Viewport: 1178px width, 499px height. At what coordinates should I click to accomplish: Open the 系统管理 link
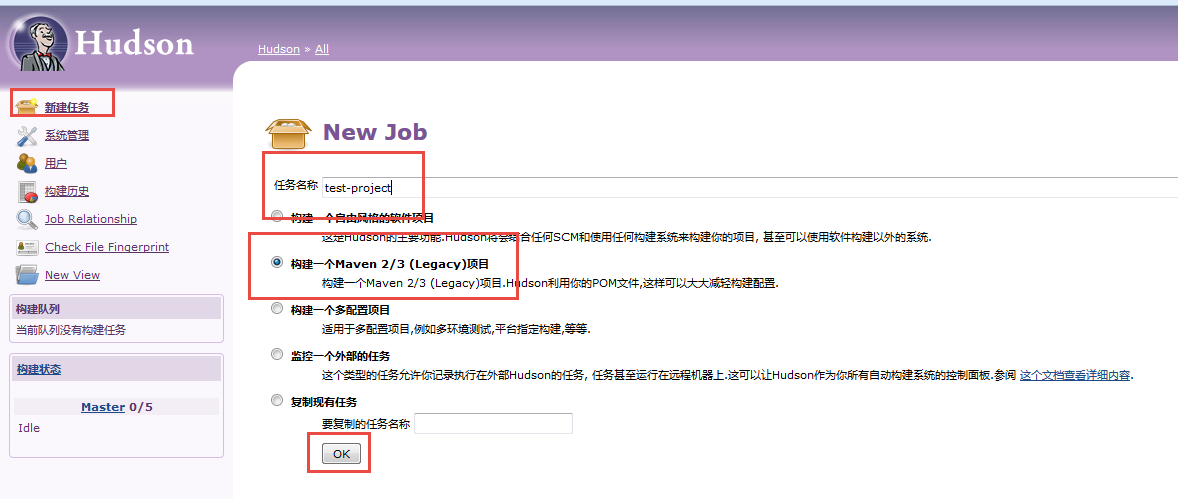coord(67,135)
